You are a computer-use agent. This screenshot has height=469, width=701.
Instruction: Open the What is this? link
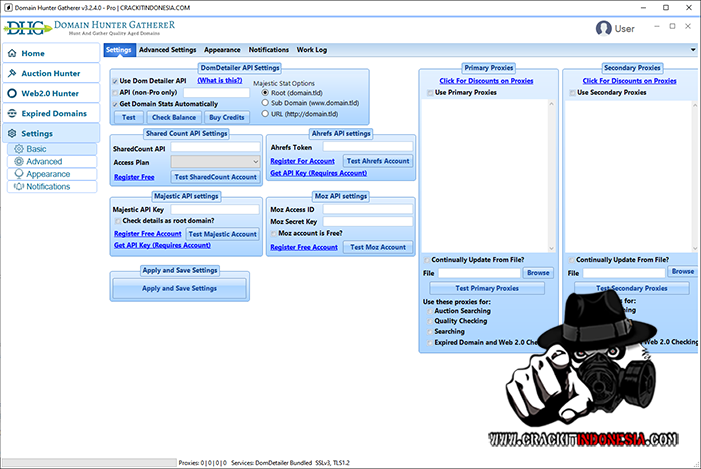click(x=220, y=80)
